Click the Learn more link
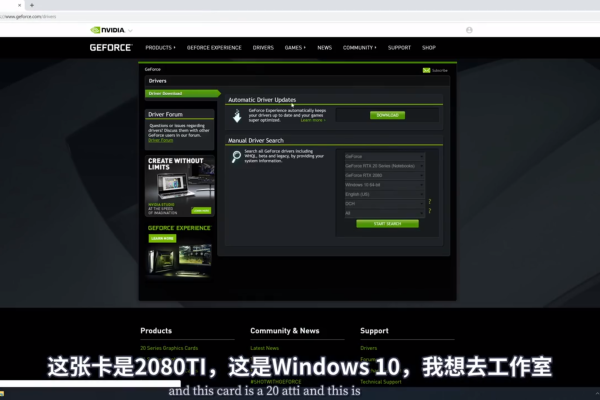 tap(313, 120)
